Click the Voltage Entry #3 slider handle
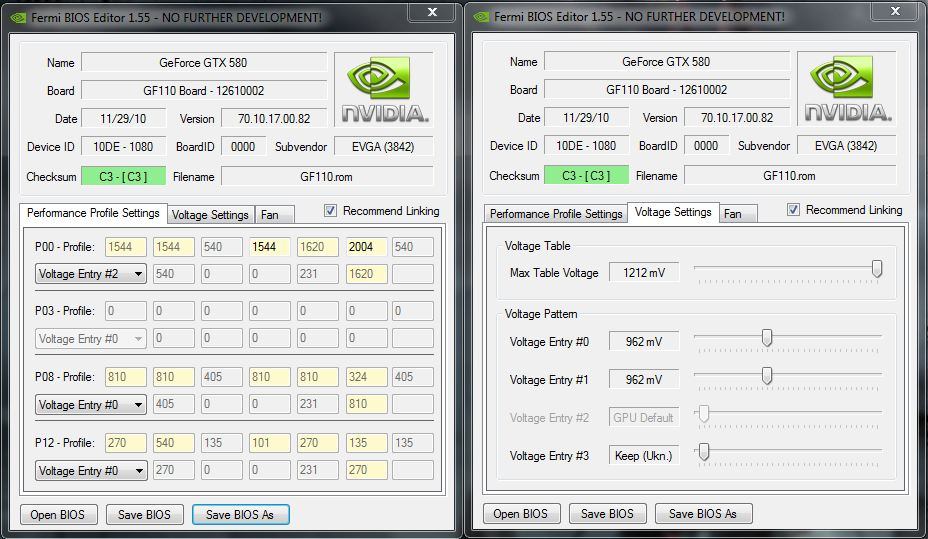This screenshot has width=928, height=539. [704, 452]
